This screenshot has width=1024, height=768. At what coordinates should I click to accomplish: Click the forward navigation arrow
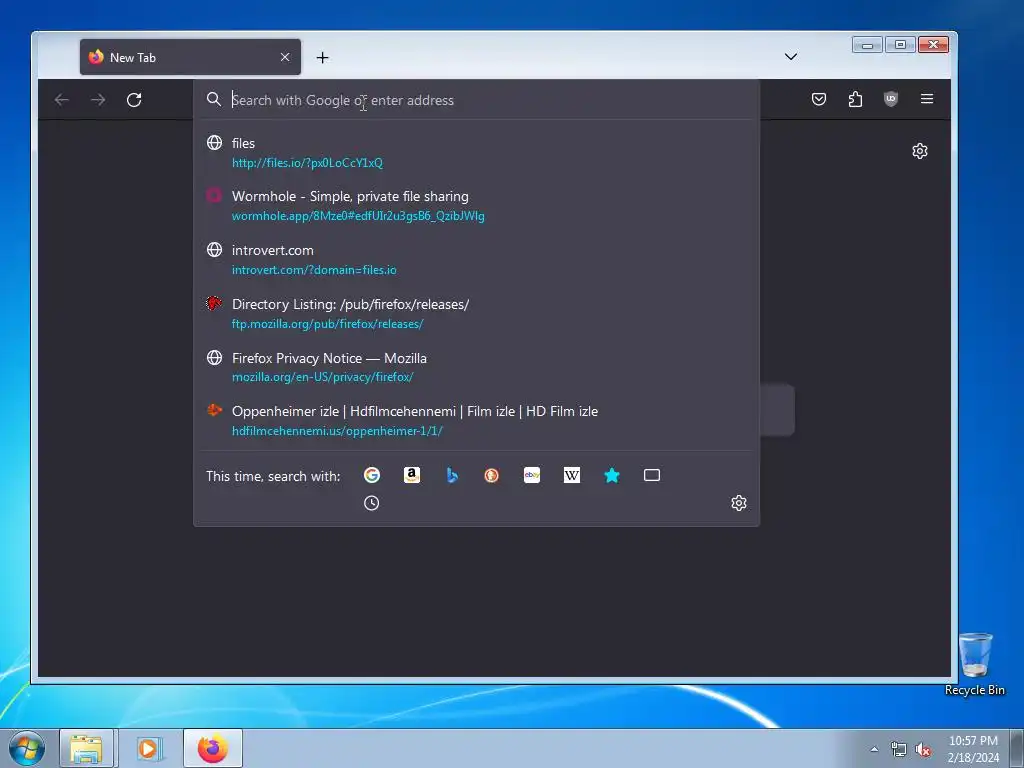tap(98, 100)
